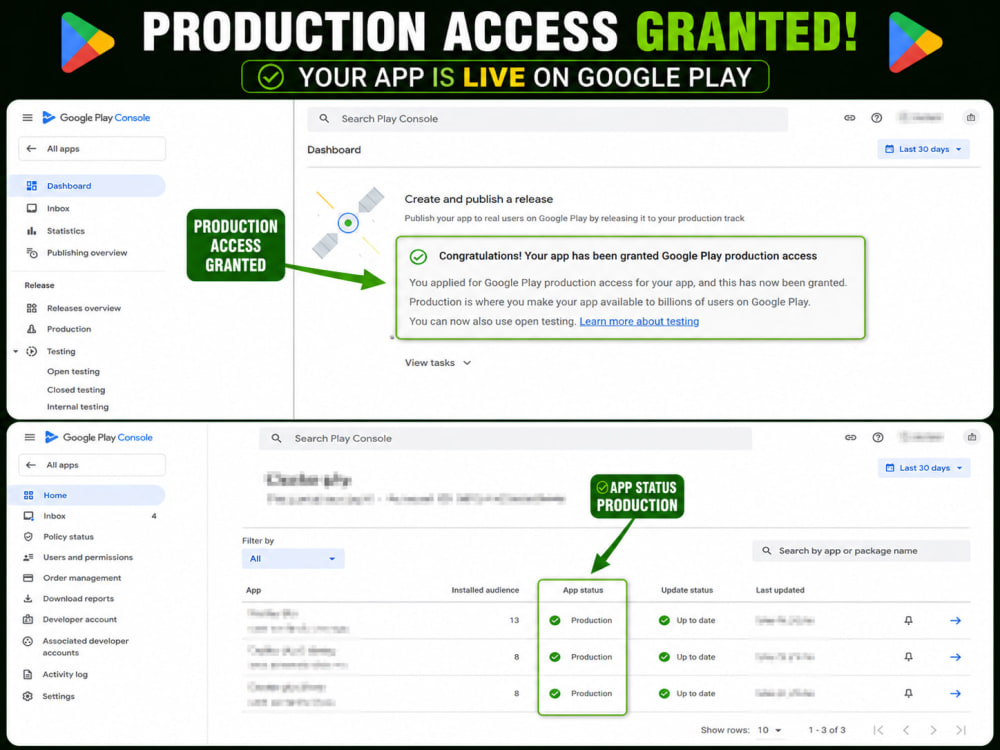
Task: Open hamburger menu in bottom Home console
Action: click(x=29, y=437)
